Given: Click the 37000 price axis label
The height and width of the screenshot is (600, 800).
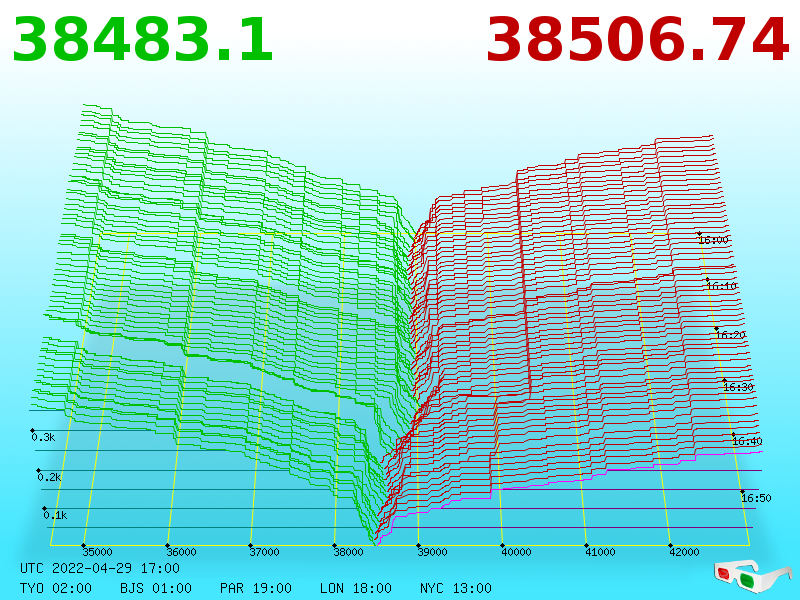Looking at the screenshot, I should [x=264, y=552].
